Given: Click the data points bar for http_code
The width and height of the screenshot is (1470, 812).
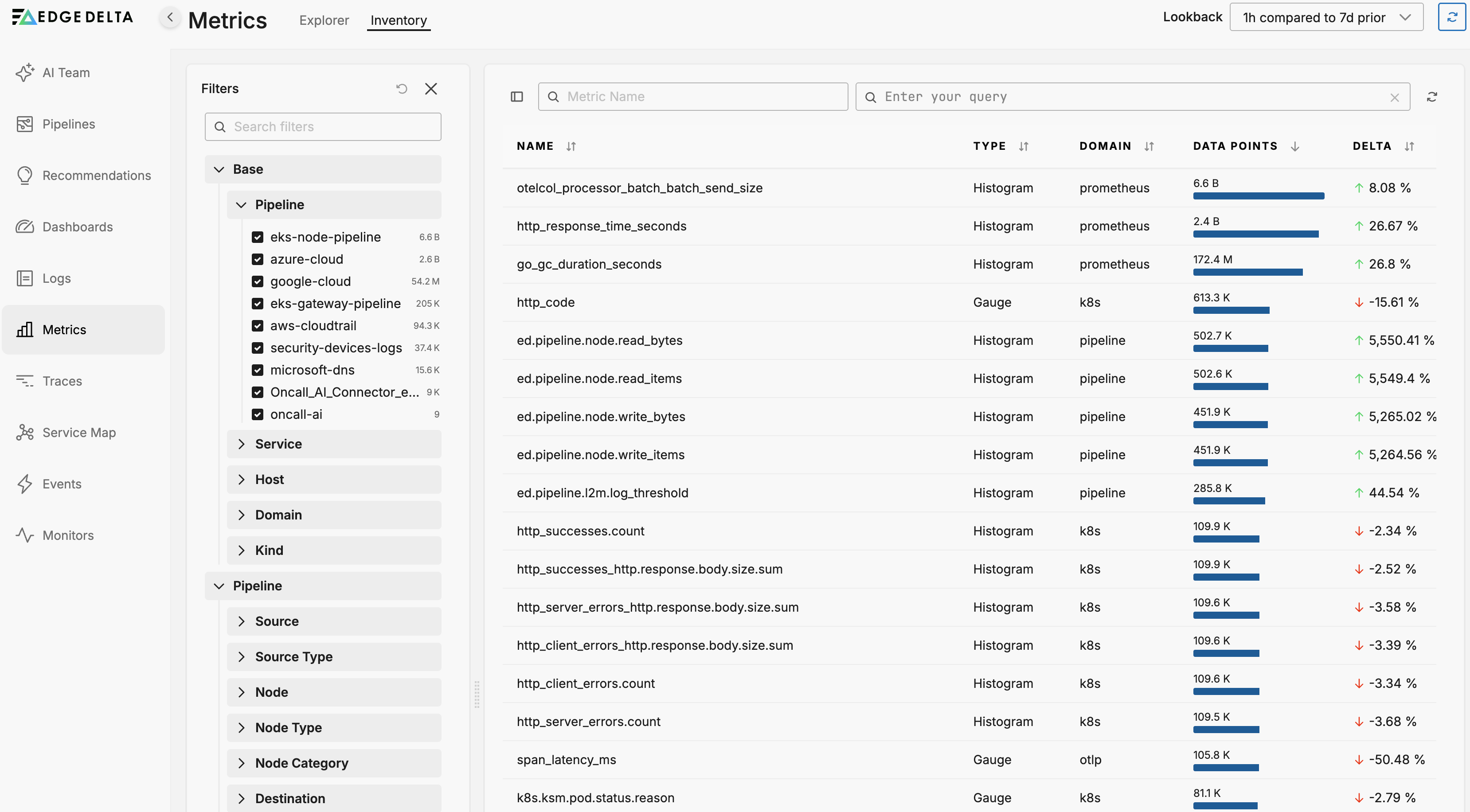Looking at the screenshot, I should point(1231,310).
